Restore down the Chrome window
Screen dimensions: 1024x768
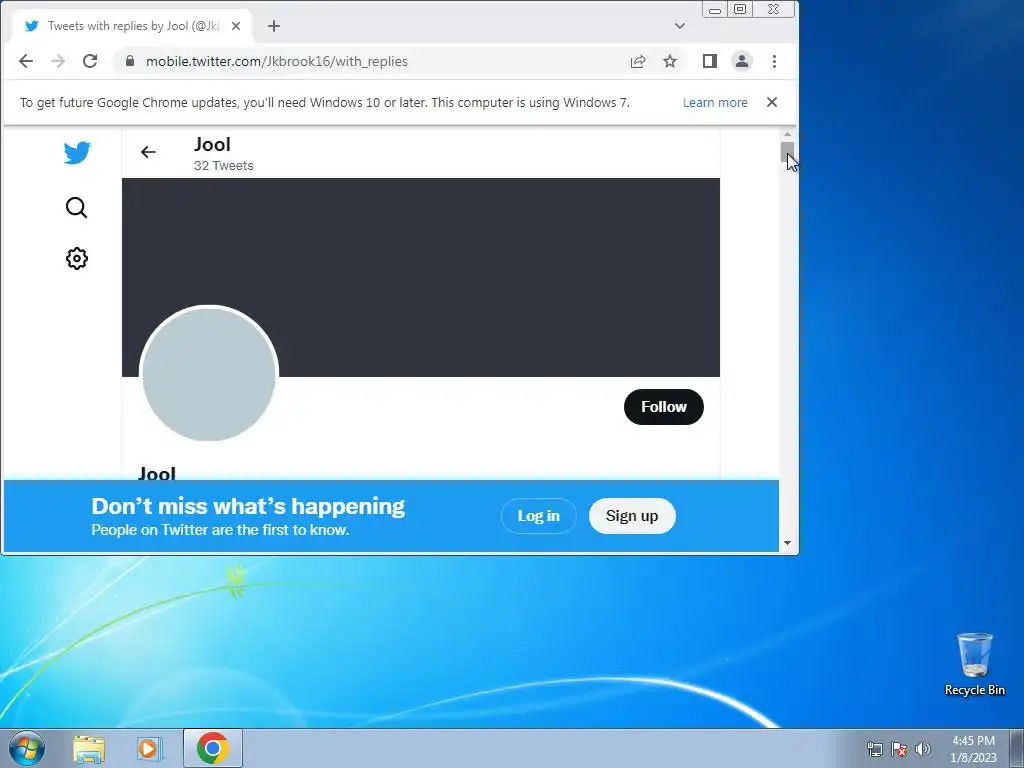[740, 9]
